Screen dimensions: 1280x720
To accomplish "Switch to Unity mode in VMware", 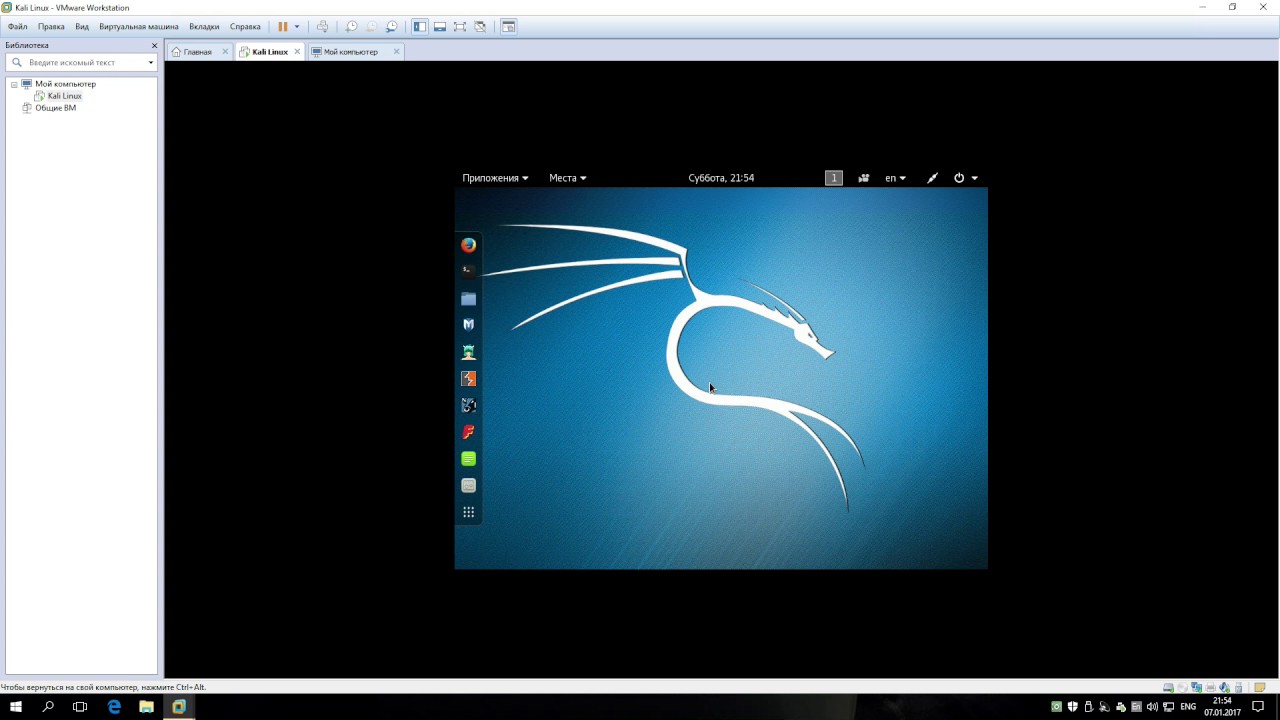I will [x=480, y=27].
